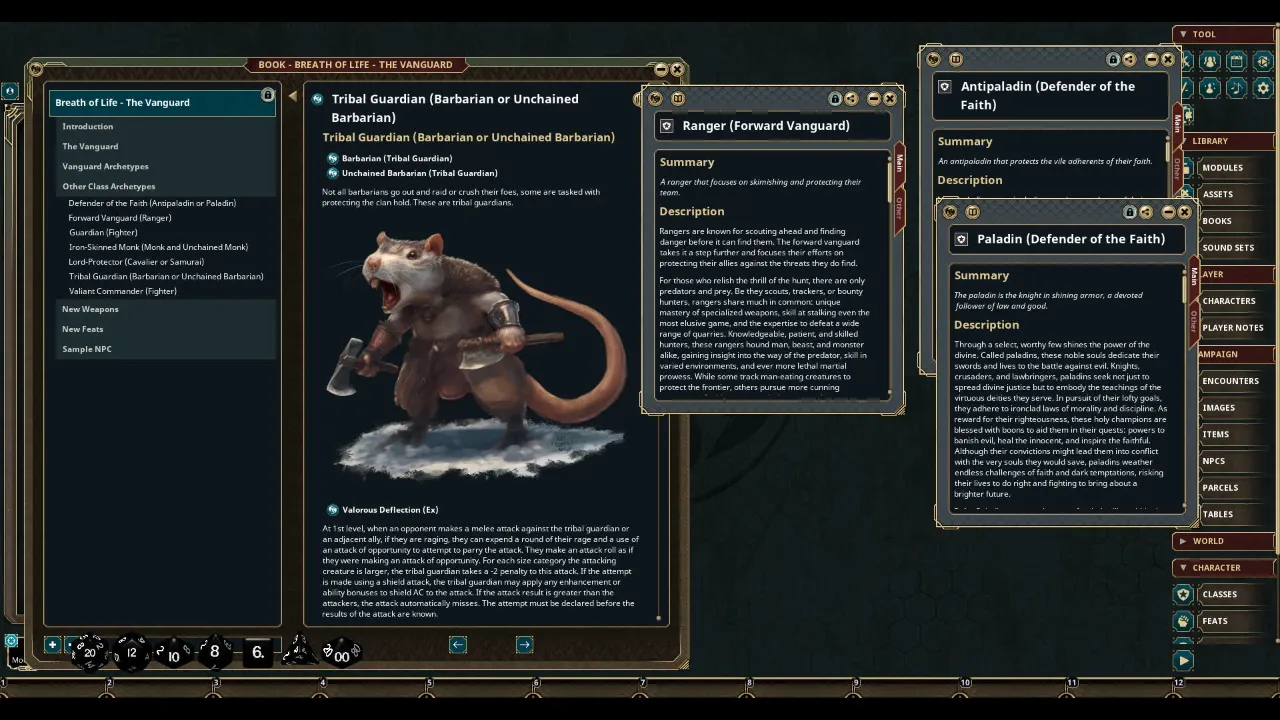Image resolution: width=1280 pixels, height=720 pixels.
Task: Switch to Main tab in Ranger window
Action: click(x=898, y=162)
